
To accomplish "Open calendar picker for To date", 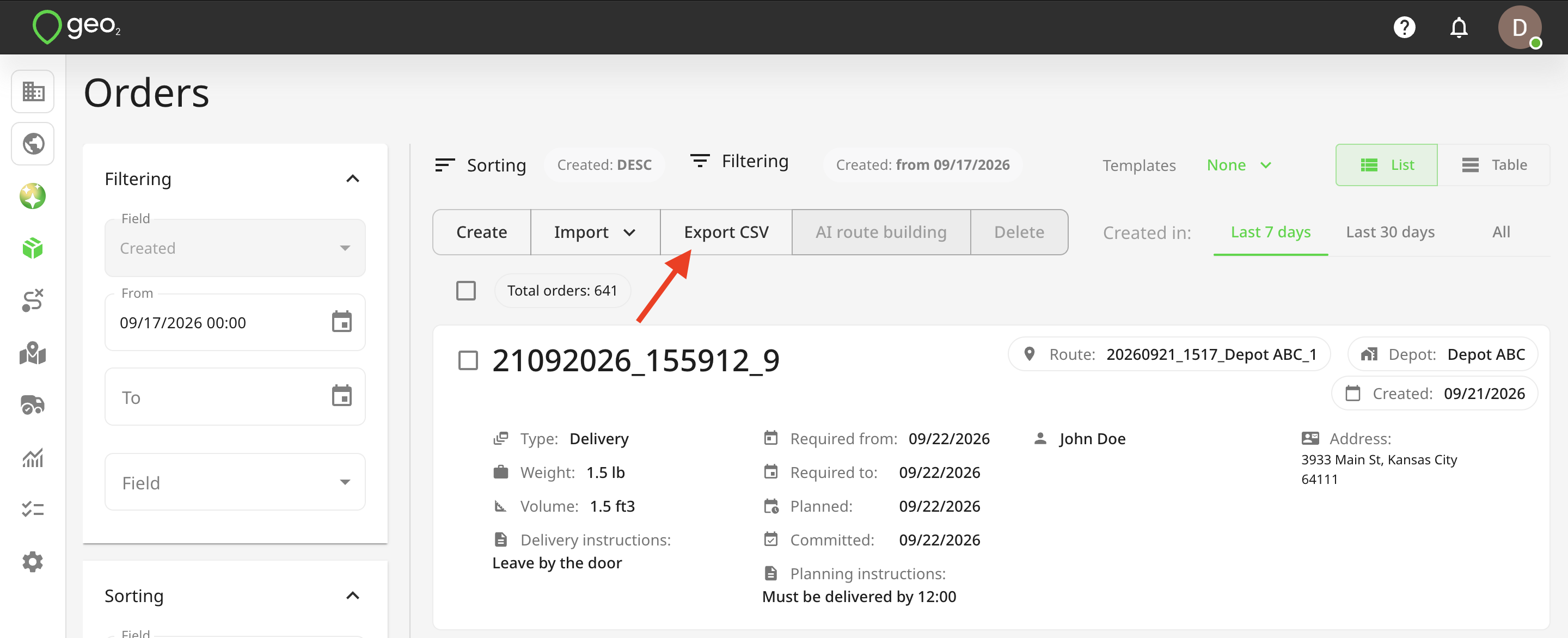I will point(341,396).
